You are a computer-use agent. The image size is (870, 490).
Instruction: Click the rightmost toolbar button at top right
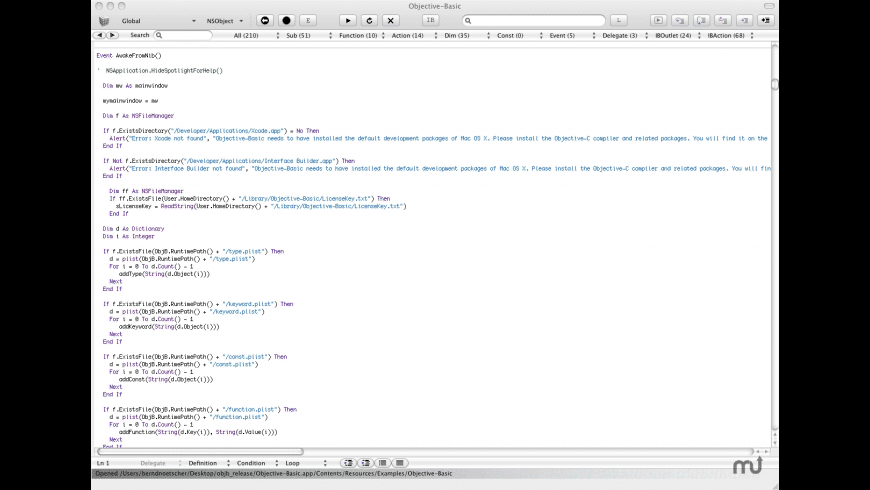tap(766, 20)
